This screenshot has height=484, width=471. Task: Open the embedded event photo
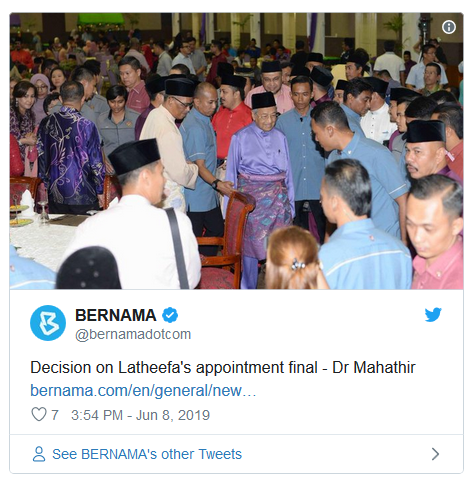click(236, 151)
